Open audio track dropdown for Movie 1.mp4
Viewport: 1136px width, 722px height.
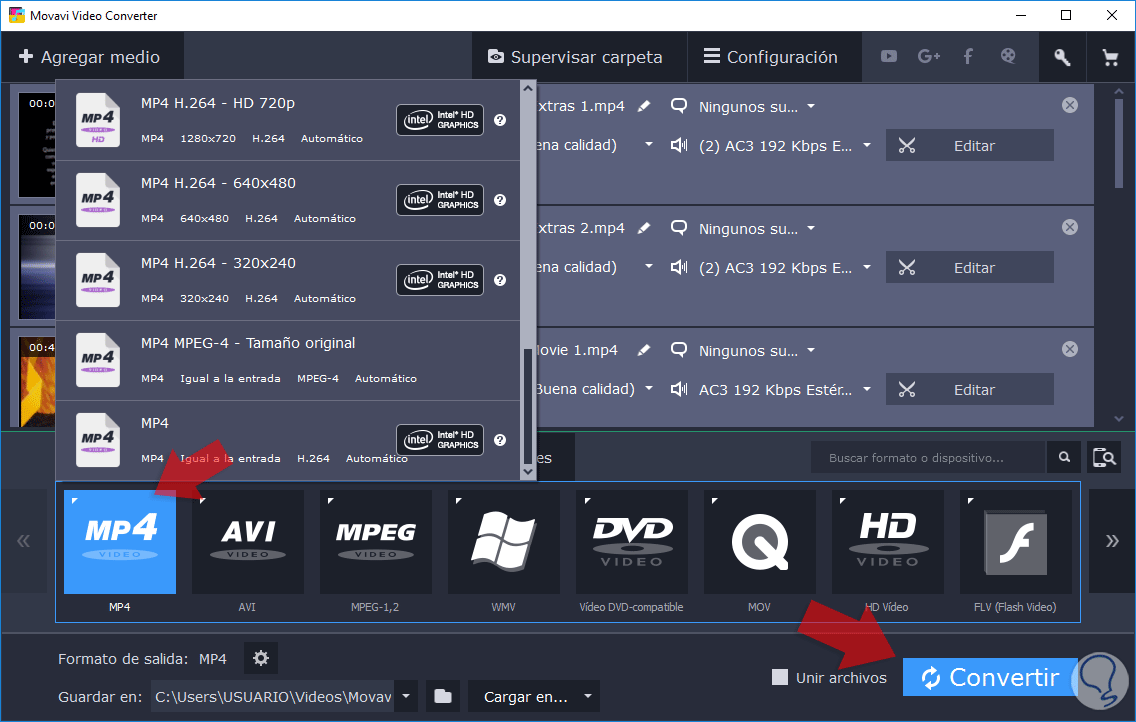866,390
